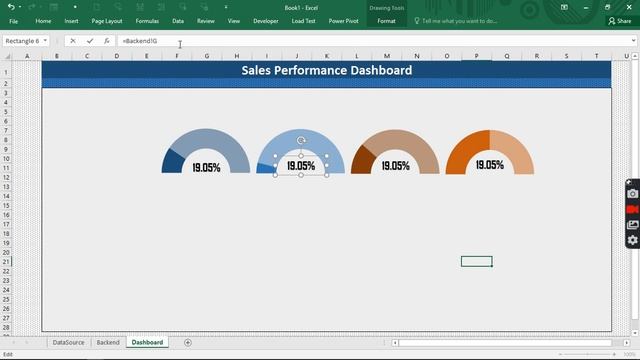Open the Undo history dropdown arrow
This screenshot has height=360, width=640.
[20, 7]
